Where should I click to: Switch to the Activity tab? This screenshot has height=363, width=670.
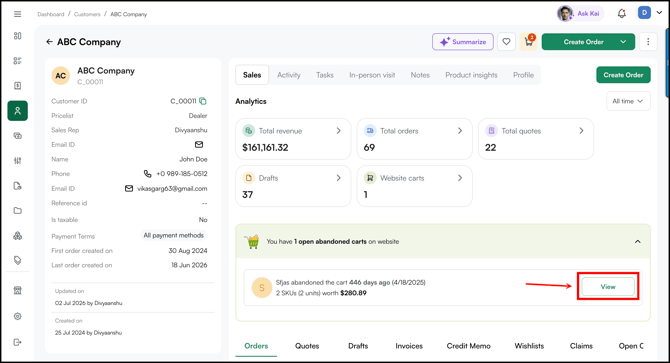[x=289, y=75]
